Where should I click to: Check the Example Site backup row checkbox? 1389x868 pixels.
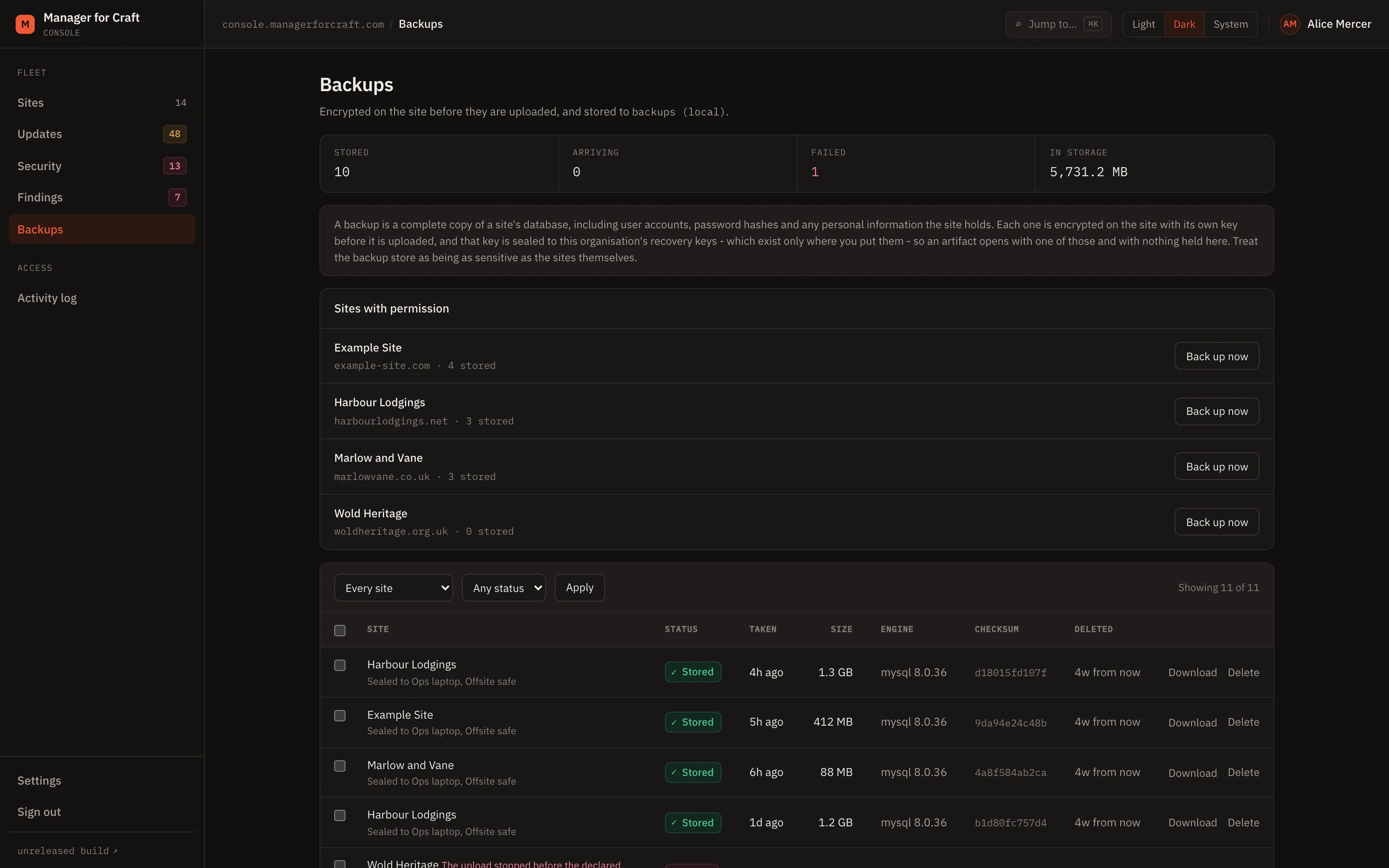tap(340, 715)
